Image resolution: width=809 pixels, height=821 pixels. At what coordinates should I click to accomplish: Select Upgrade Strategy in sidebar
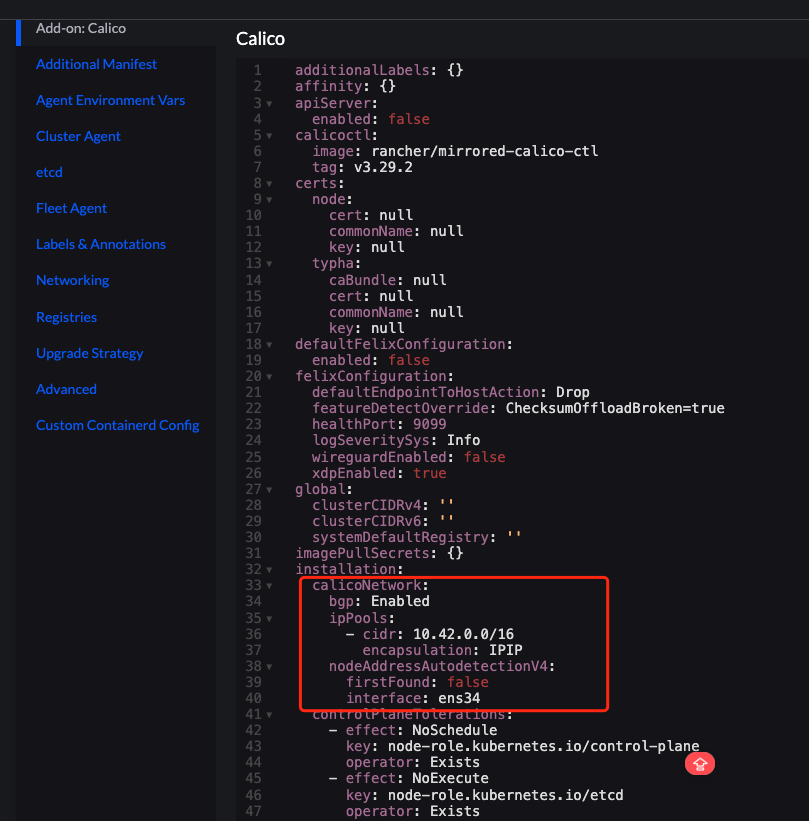pos(89,353)
